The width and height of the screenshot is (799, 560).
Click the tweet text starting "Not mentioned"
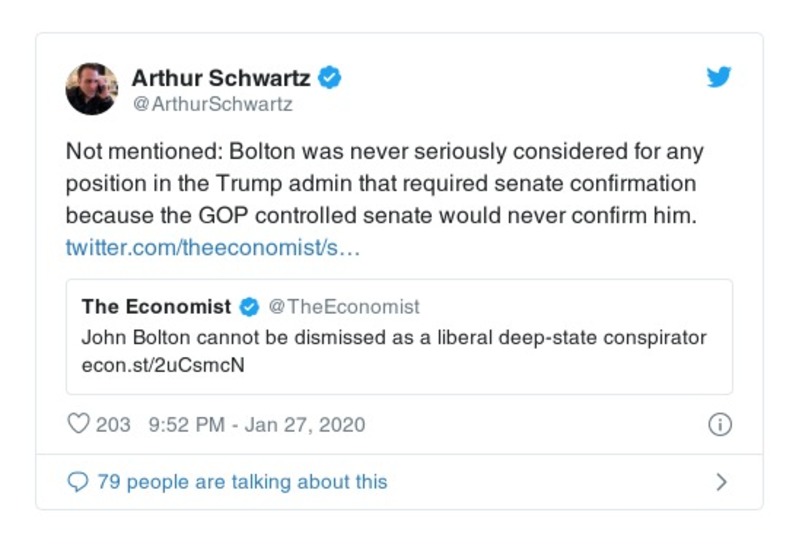point(385,184)
